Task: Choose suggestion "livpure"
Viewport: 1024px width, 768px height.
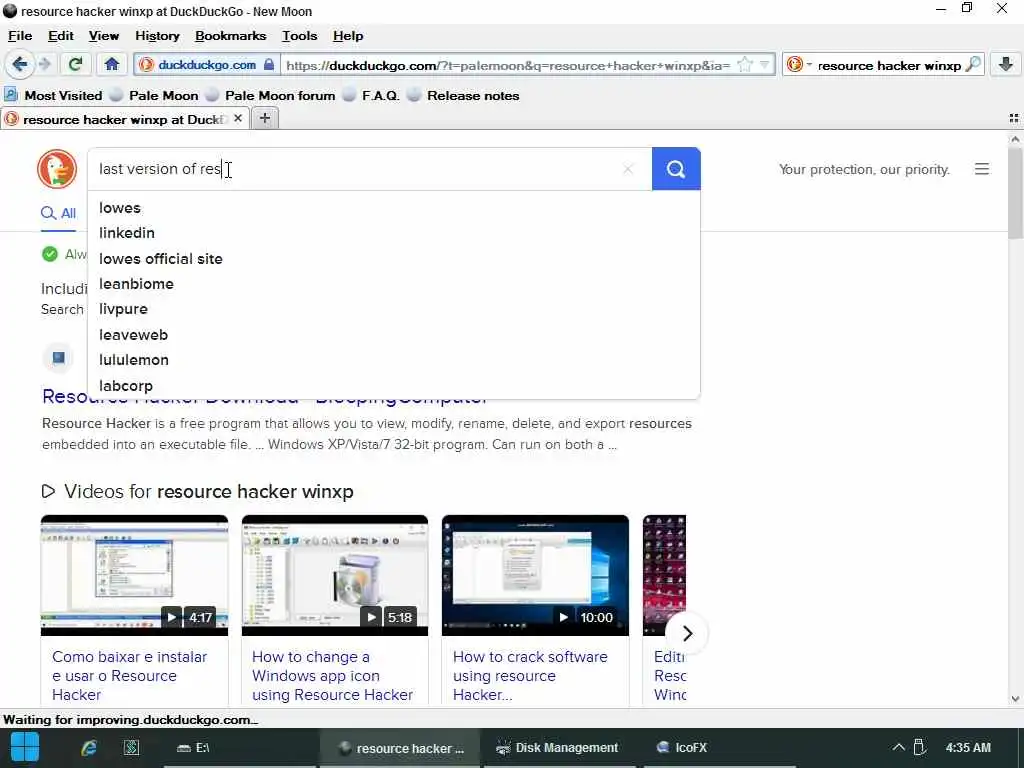Action: [x=394, y=309]
